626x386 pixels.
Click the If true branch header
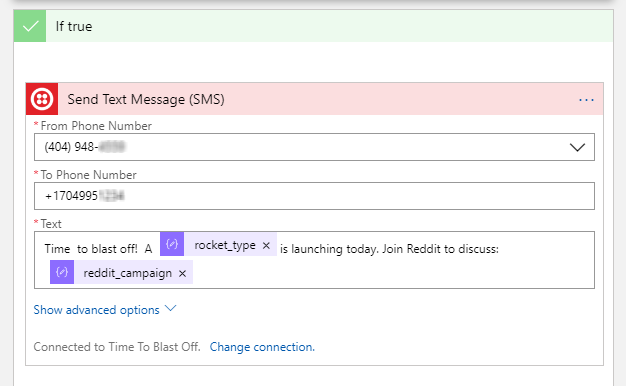(x=313, y=26)
